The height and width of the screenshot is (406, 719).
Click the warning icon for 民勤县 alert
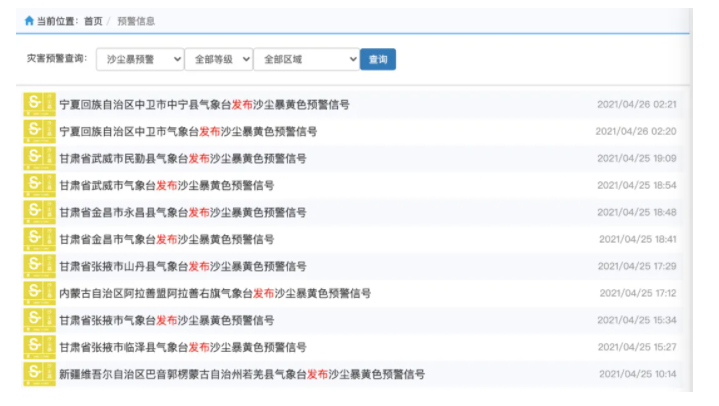point(38,158)
